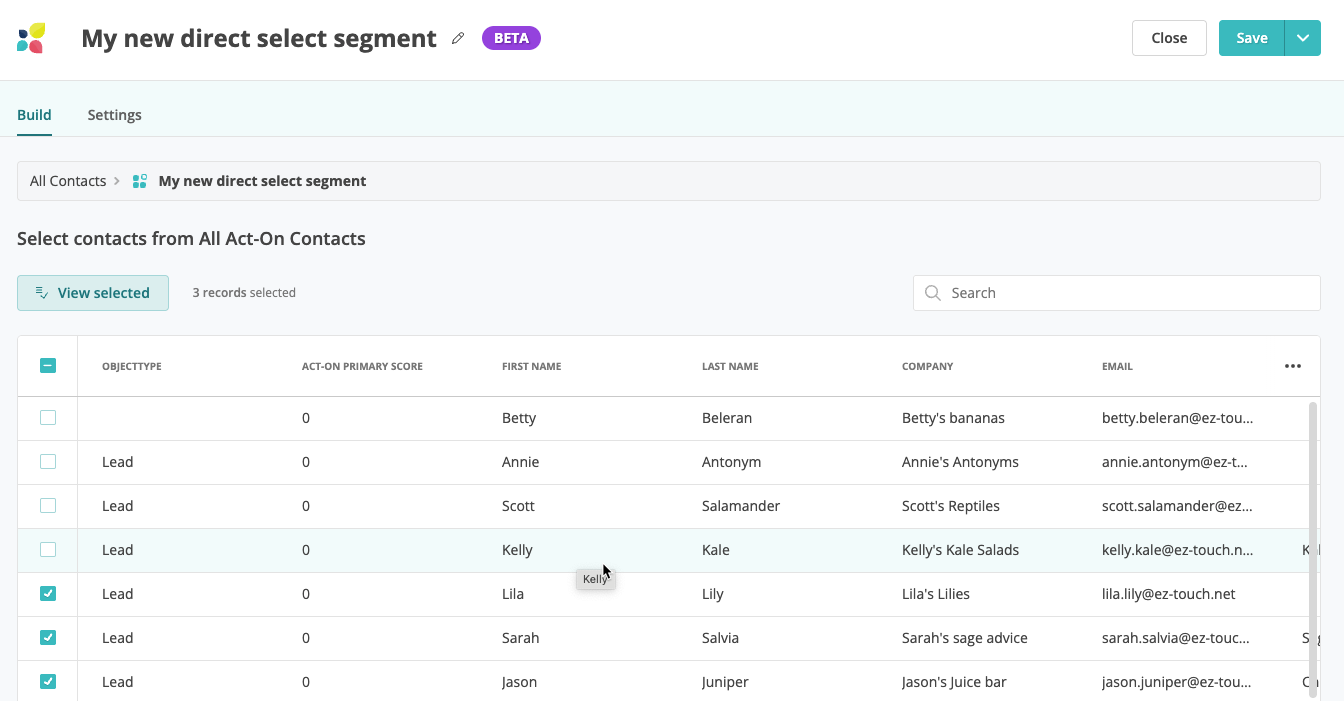
Task: Tick Scott Salamander's checkbox
Action: point(48,506)
